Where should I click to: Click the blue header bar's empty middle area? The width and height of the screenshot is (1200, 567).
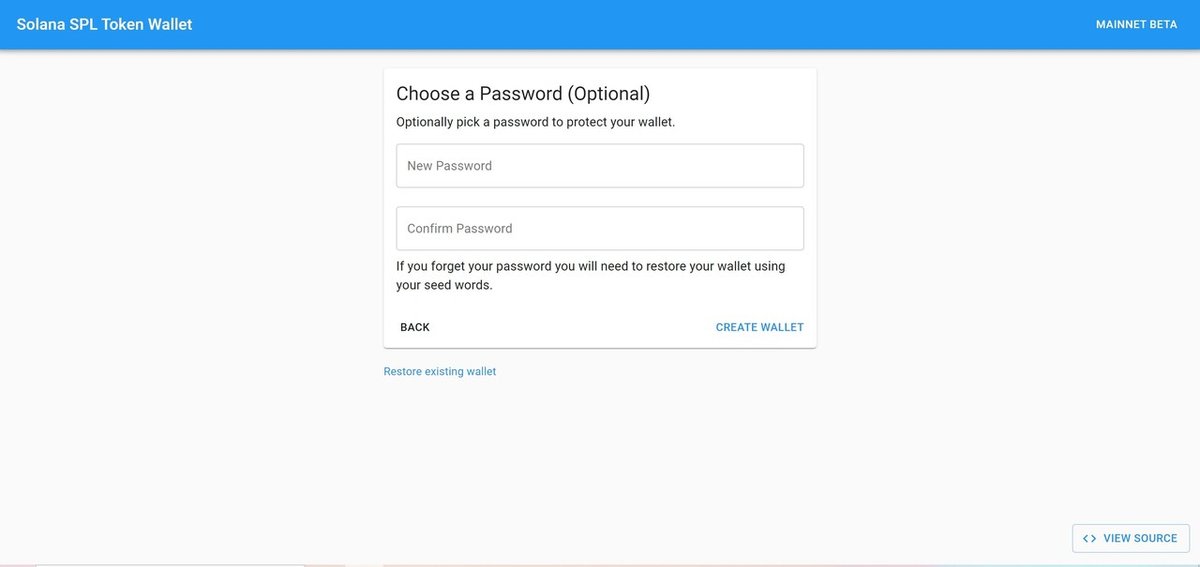[640, 24]
